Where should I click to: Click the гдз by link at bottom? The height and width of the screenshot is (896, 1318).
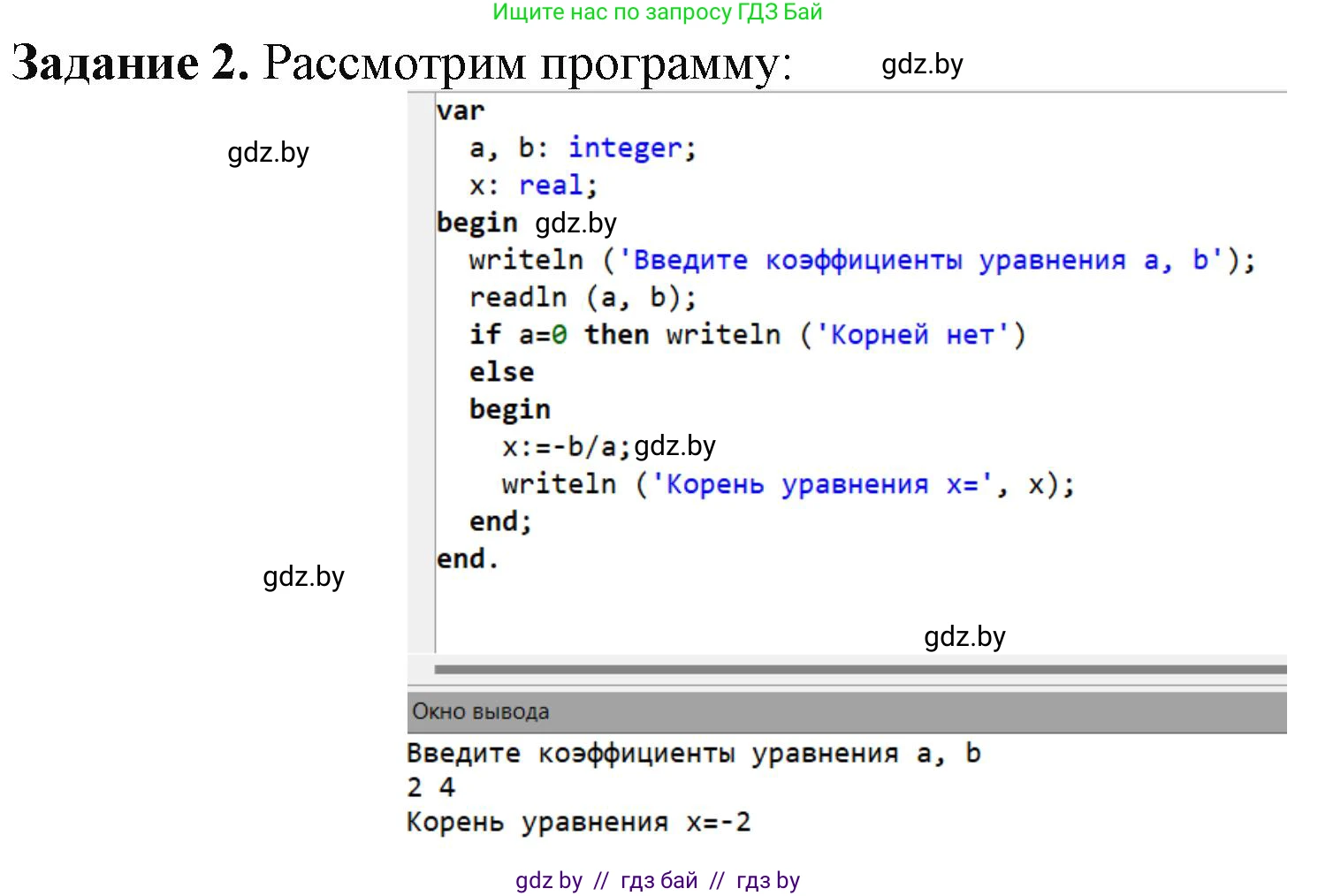[767, 879]
